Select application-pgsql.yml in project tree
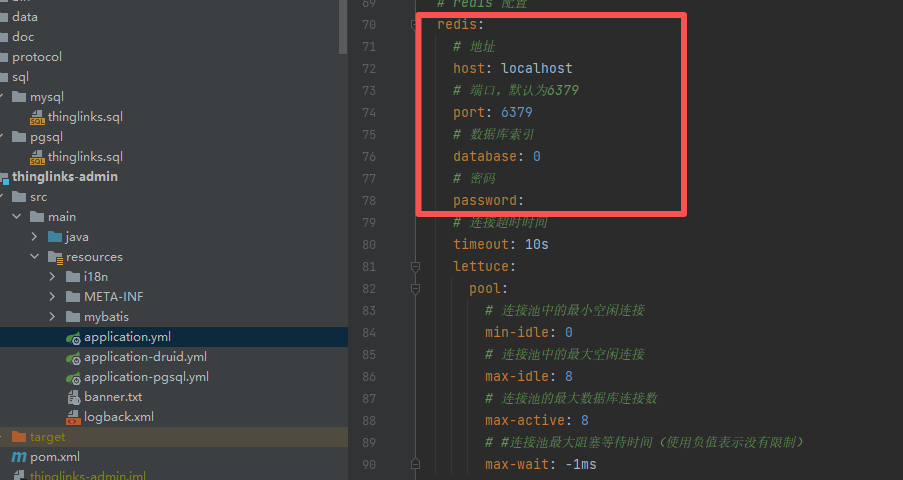 point(146,377)
